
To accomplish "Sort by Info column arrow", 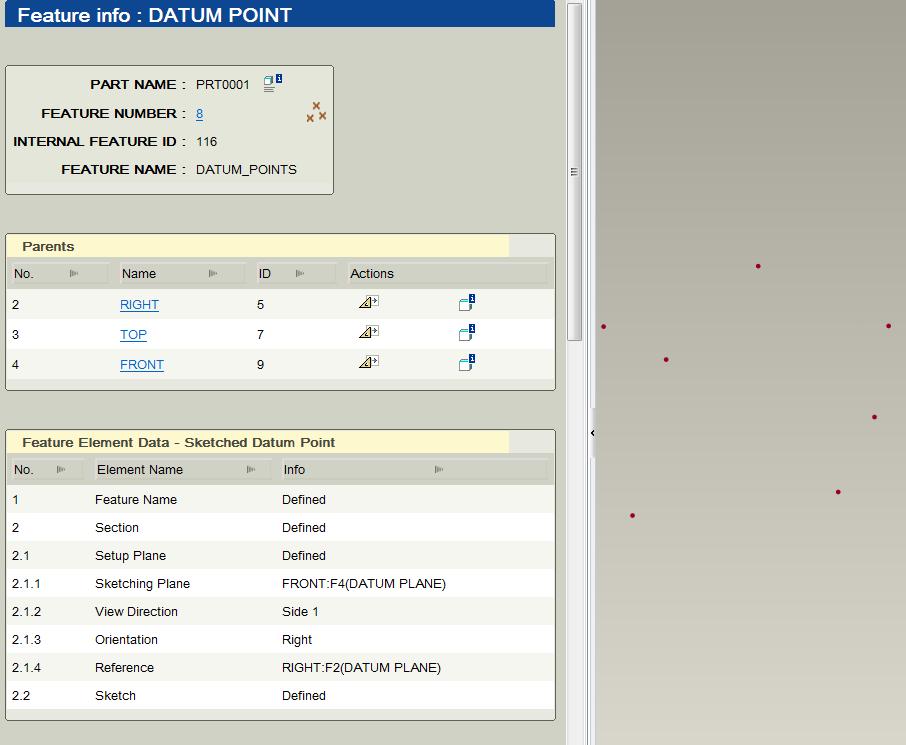I will pos(439,469).
